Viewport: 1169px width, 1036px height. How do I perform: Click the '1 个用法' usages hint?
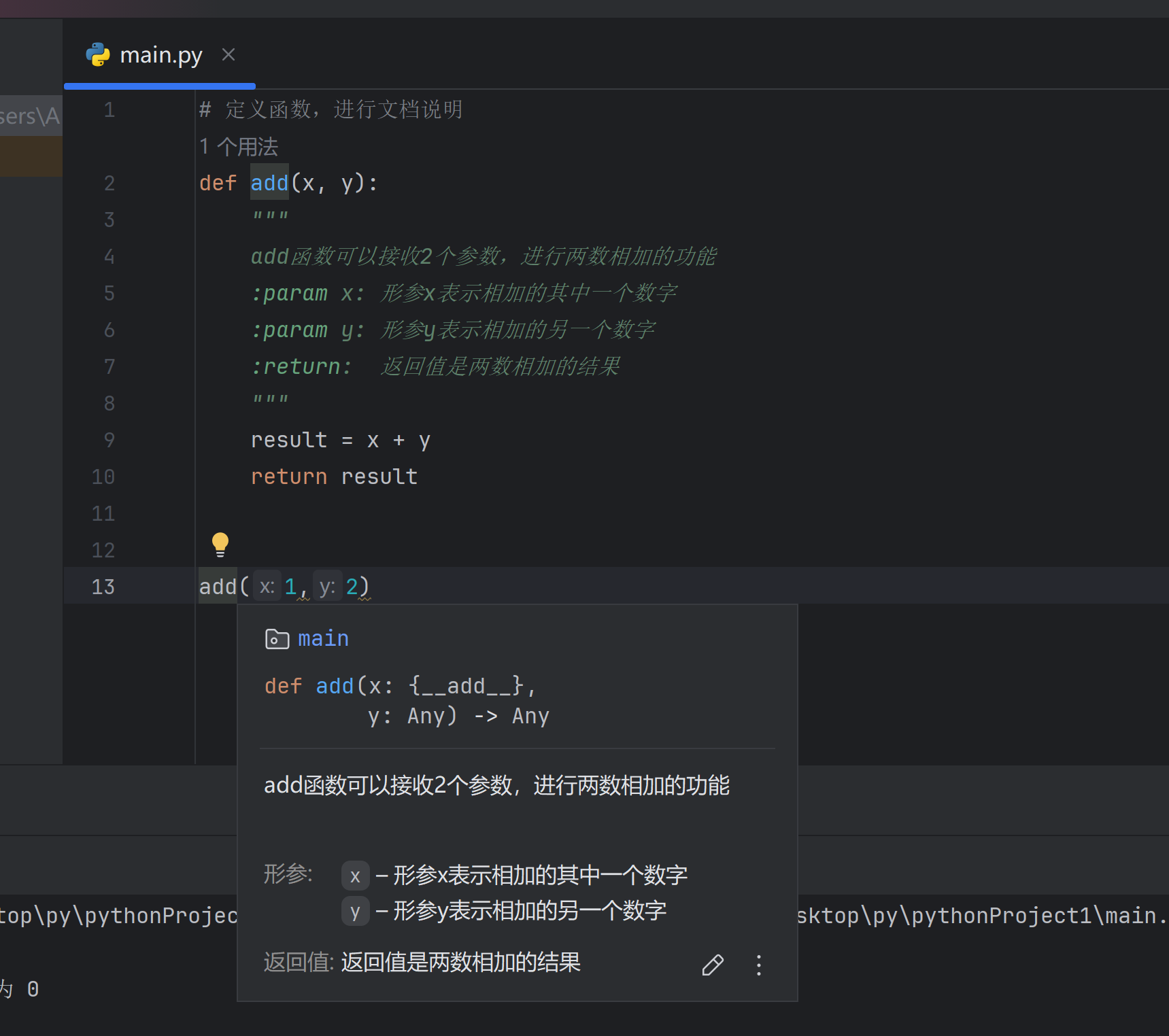pyautogui.click(x=239, y=146)
